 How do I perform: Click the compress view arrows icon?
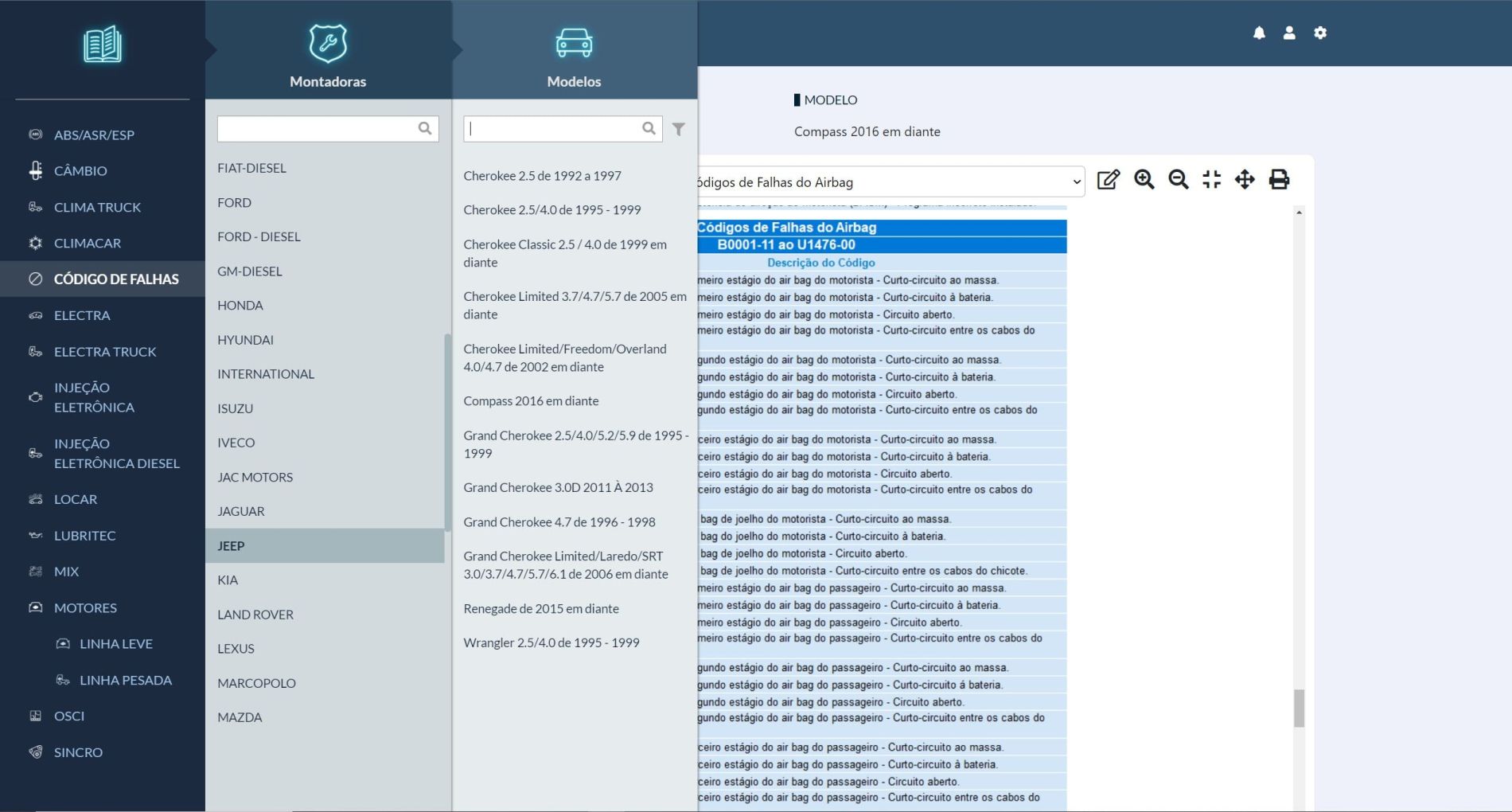tap(1211, 180)
